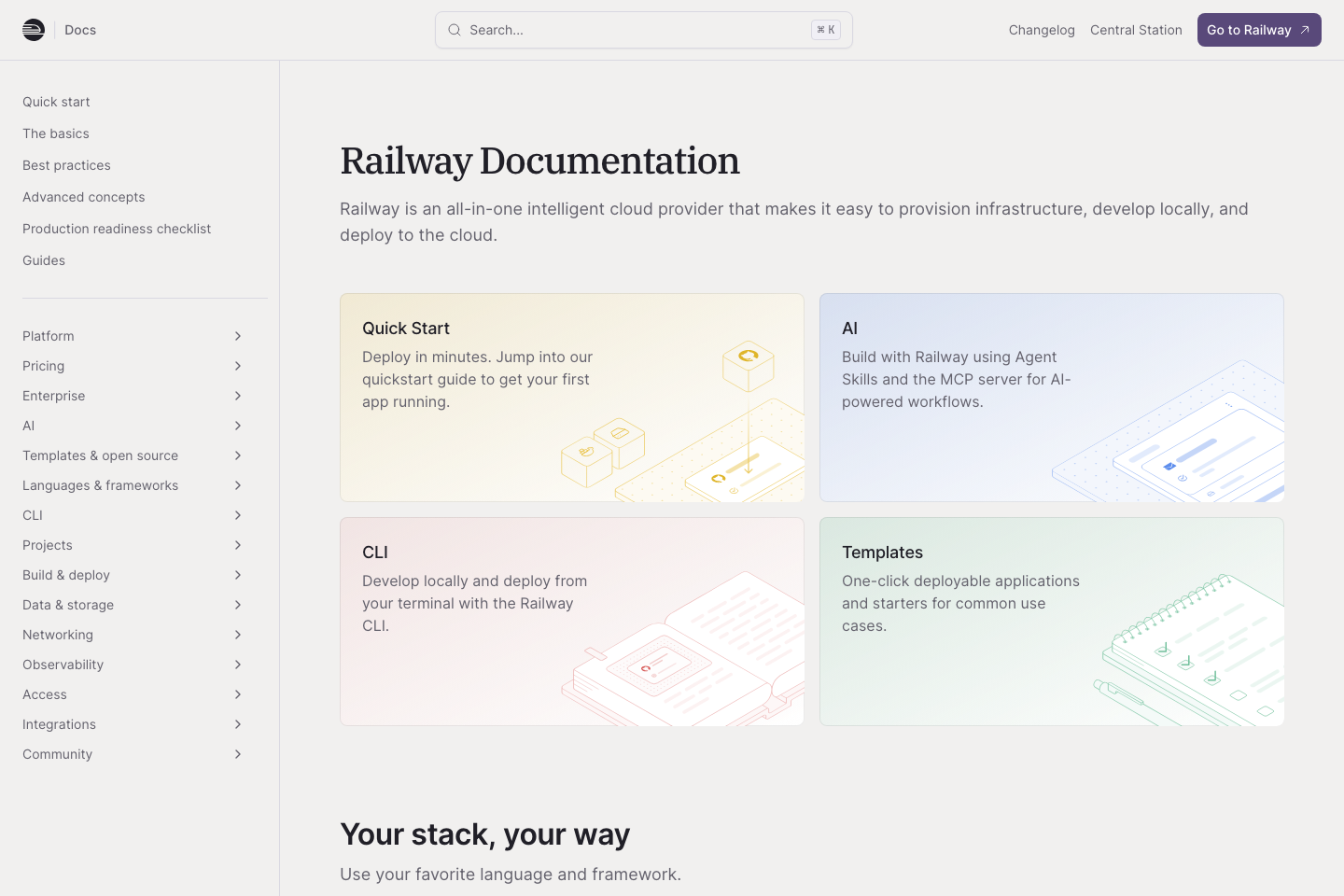Expand the Networking section chevron
The width and height of the screenshot is (1344, 896).
coord(238,635)
